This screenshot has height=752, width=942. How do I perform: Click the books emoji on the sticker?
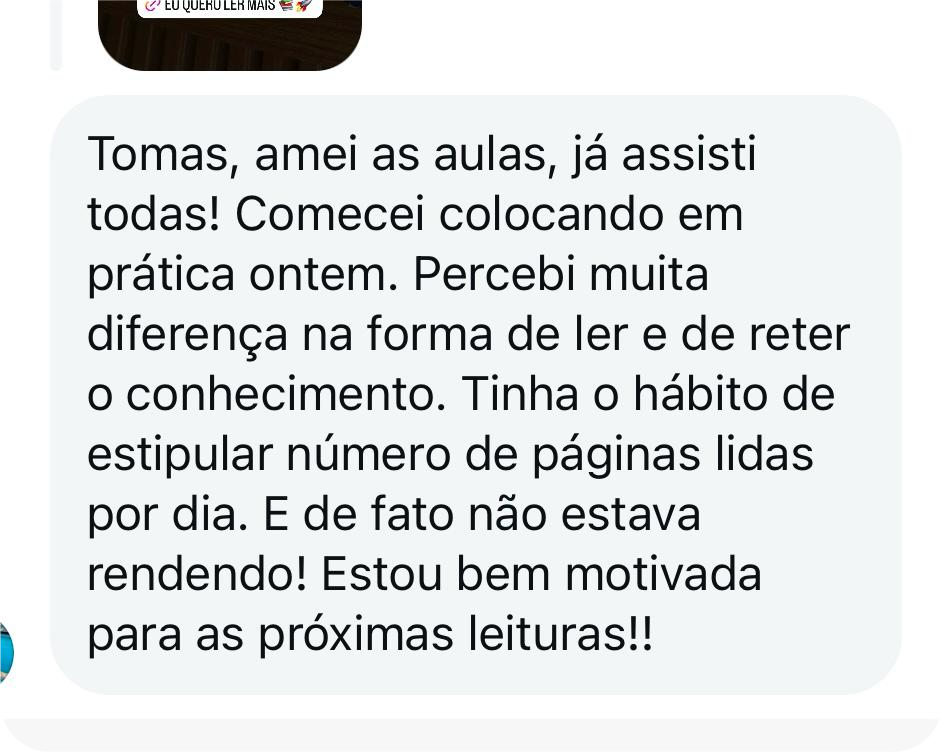(x=287, y=5)
